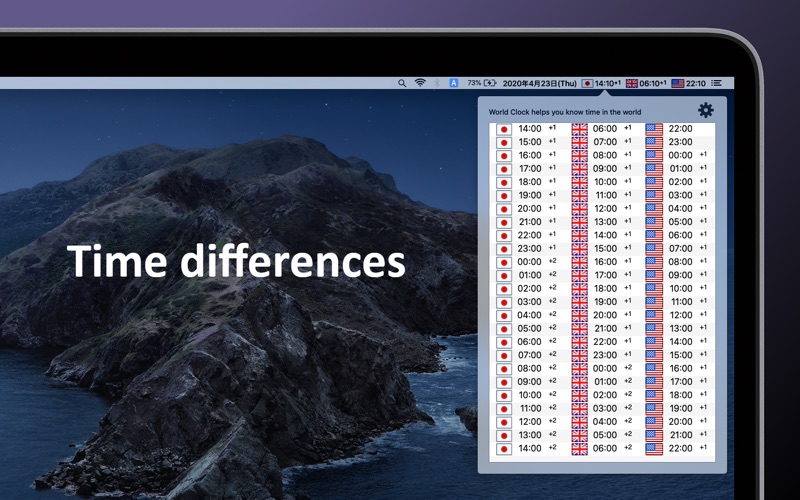This screenshot has width=800, height=500.
Task: Select Japan time 01:00 +2
Action: (530, 275)
